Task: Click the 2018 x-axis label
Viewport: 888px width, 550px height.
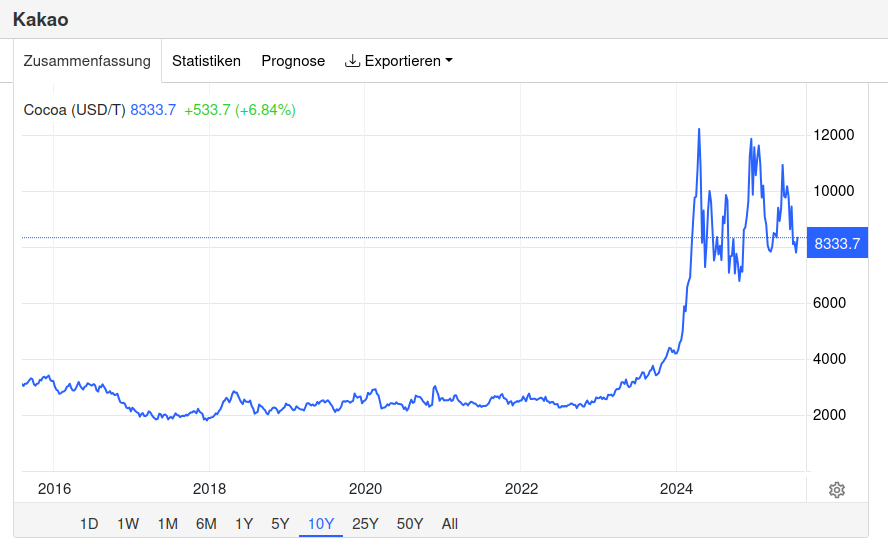Action: coord(210,489)
